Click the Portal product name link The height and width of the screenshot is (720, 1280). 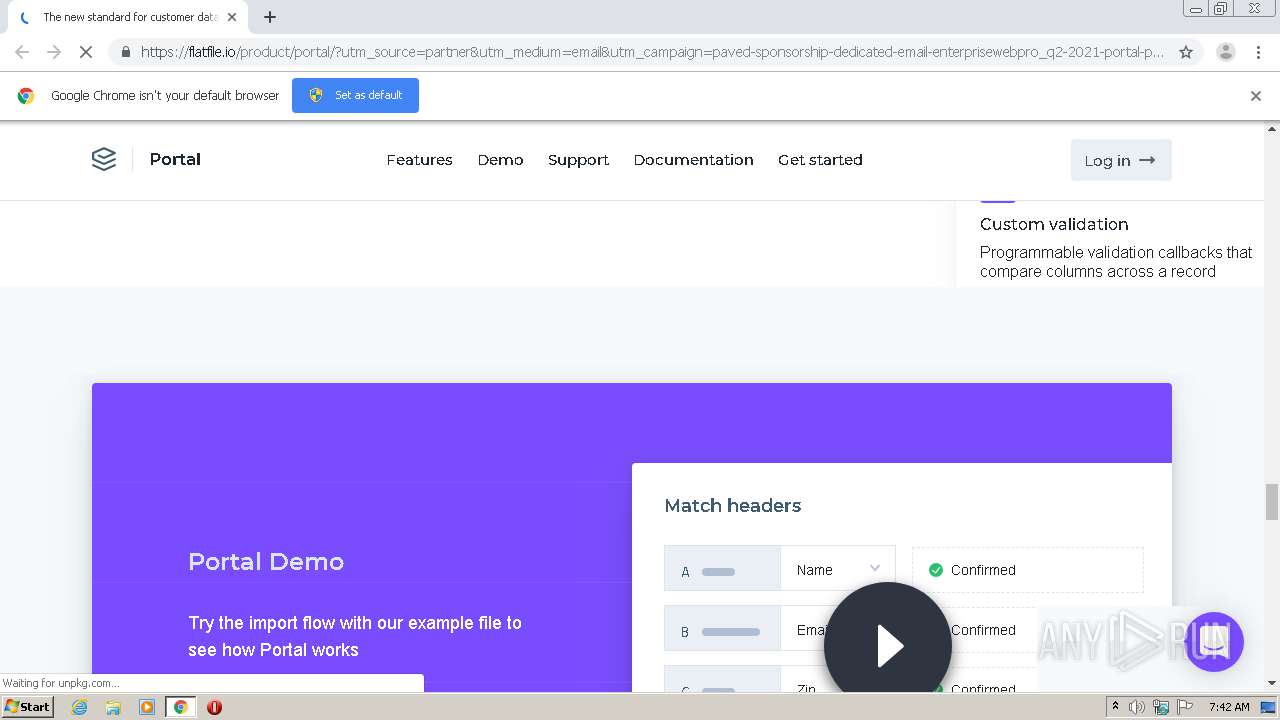coord(175,159)
